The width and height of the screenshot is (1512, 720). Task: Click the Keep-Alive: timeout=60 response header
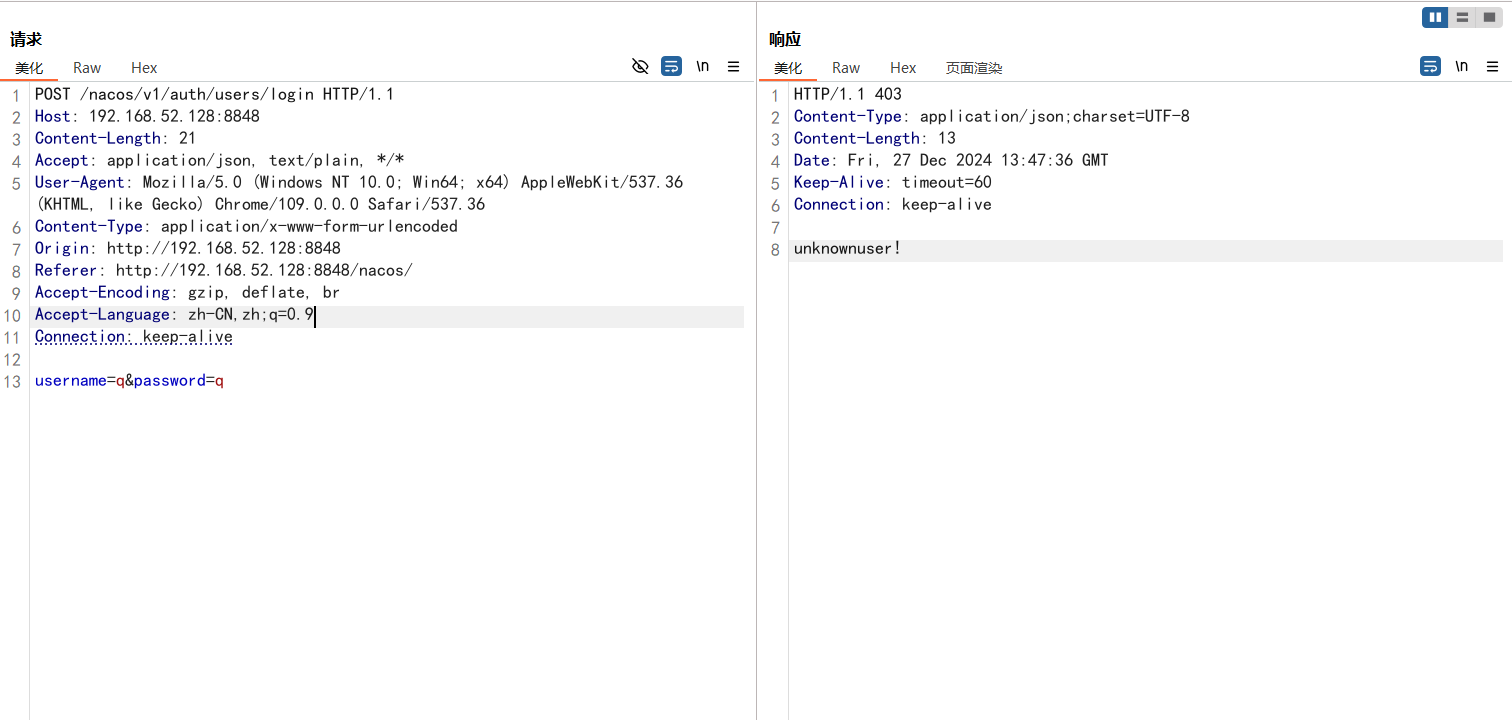point(893,182)
